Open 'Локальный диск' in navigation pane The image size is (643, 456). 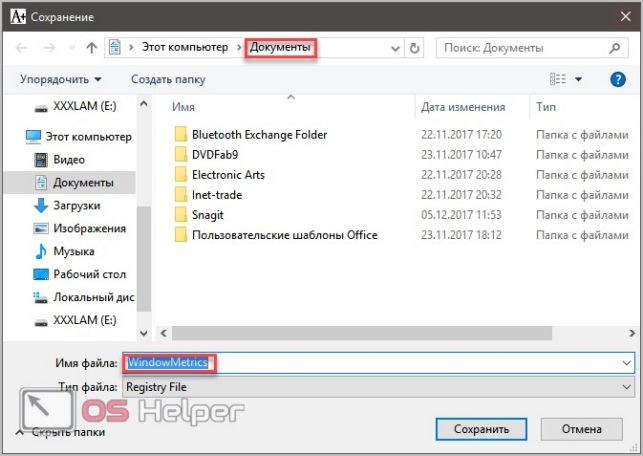[x=84, y=297]
